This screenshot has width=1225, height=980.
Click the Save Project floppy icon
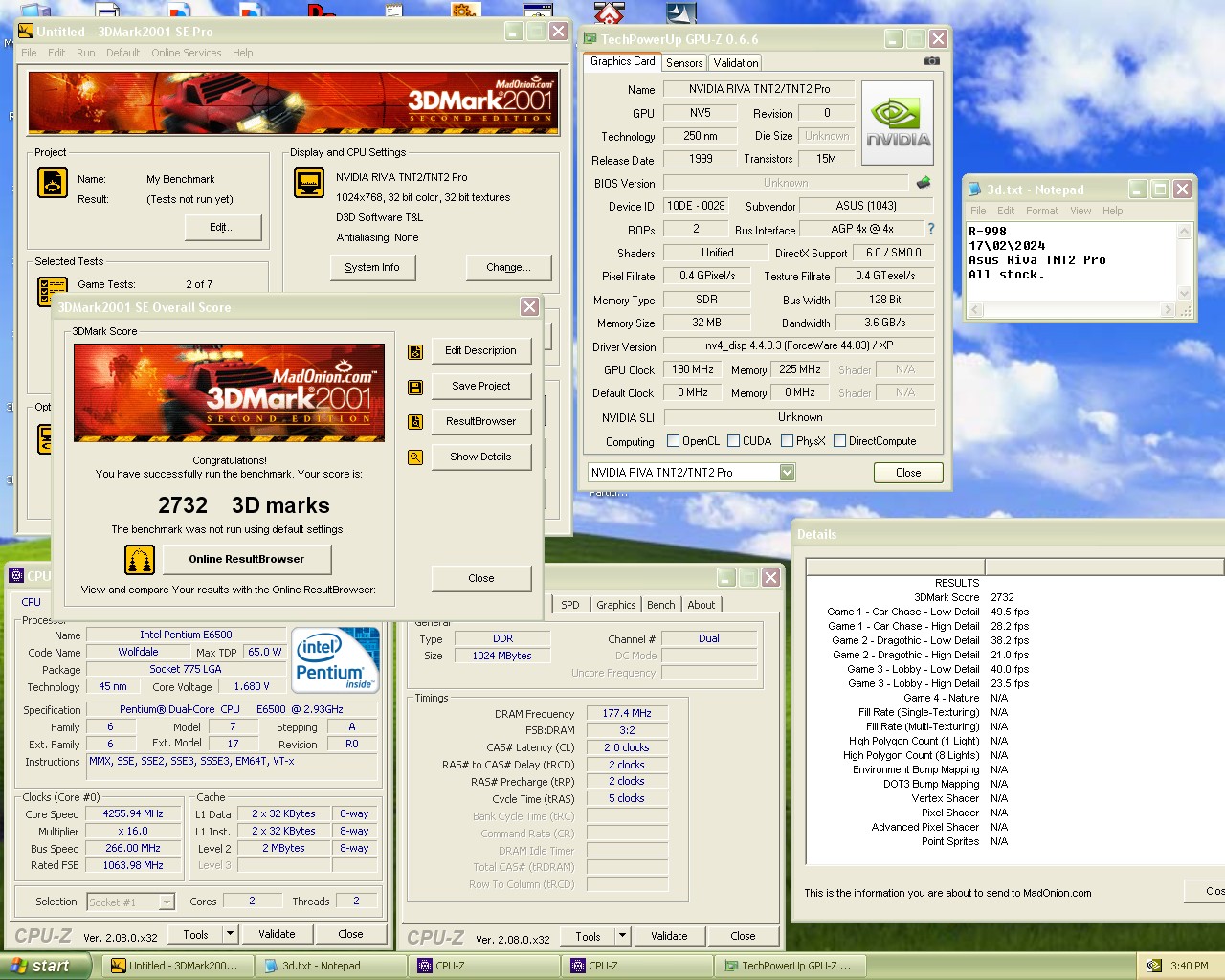tap(415, 387)
